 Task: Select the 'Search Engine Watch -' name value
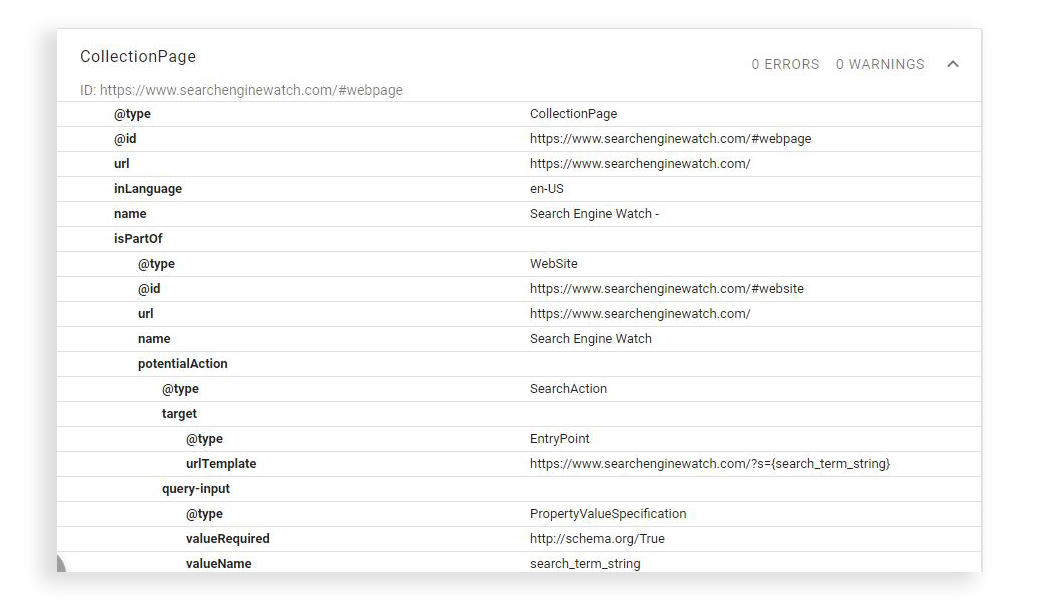point(594,213)
